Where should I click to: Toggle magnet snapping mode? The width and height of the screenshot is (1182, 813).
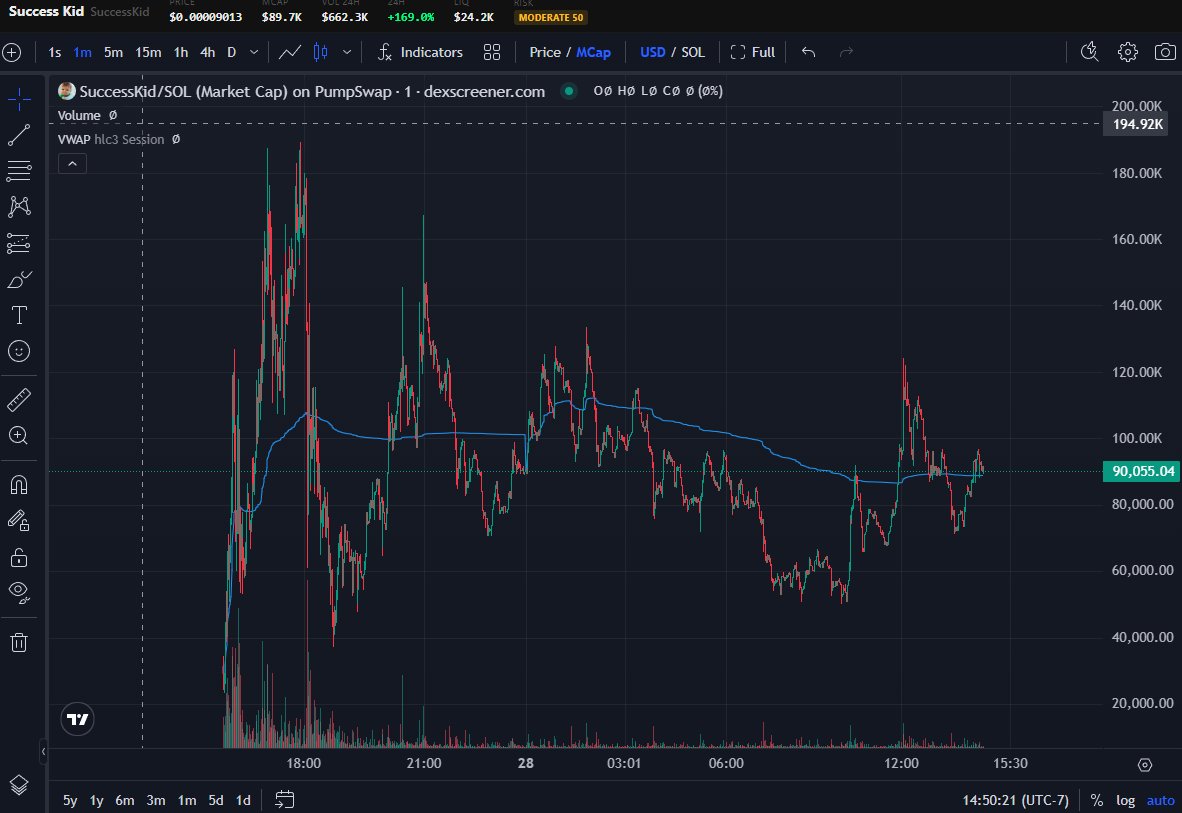click(19, 485)
